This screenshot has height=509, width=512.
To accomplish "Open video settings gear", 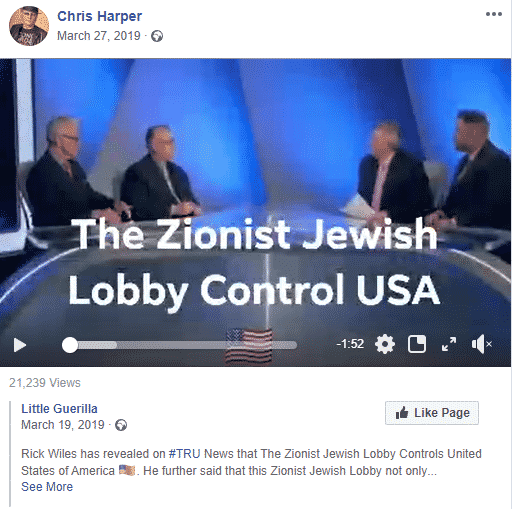I will (385, 344).
